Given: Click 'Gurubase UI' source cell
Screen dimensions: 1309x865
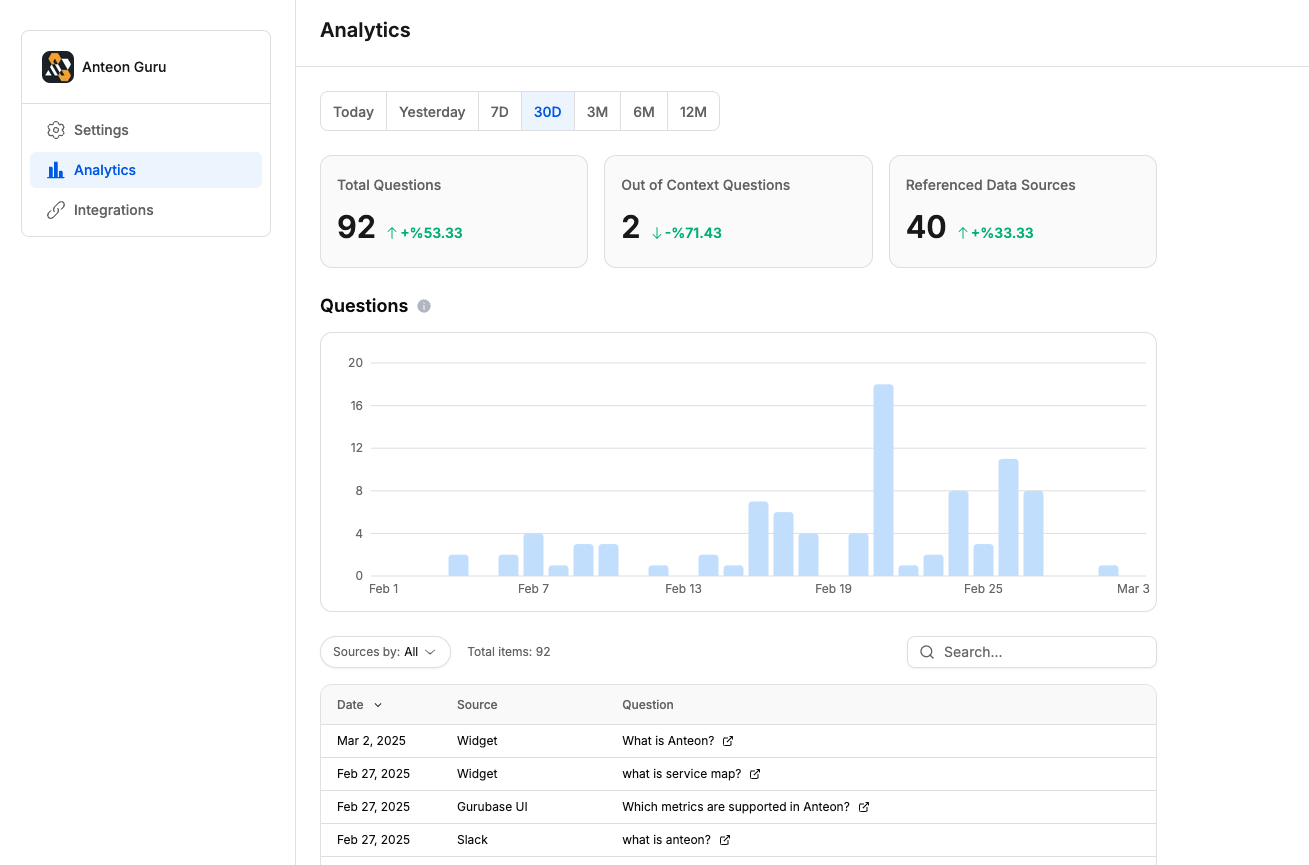Looking at the screenshot, I should [x=492, y=807].
